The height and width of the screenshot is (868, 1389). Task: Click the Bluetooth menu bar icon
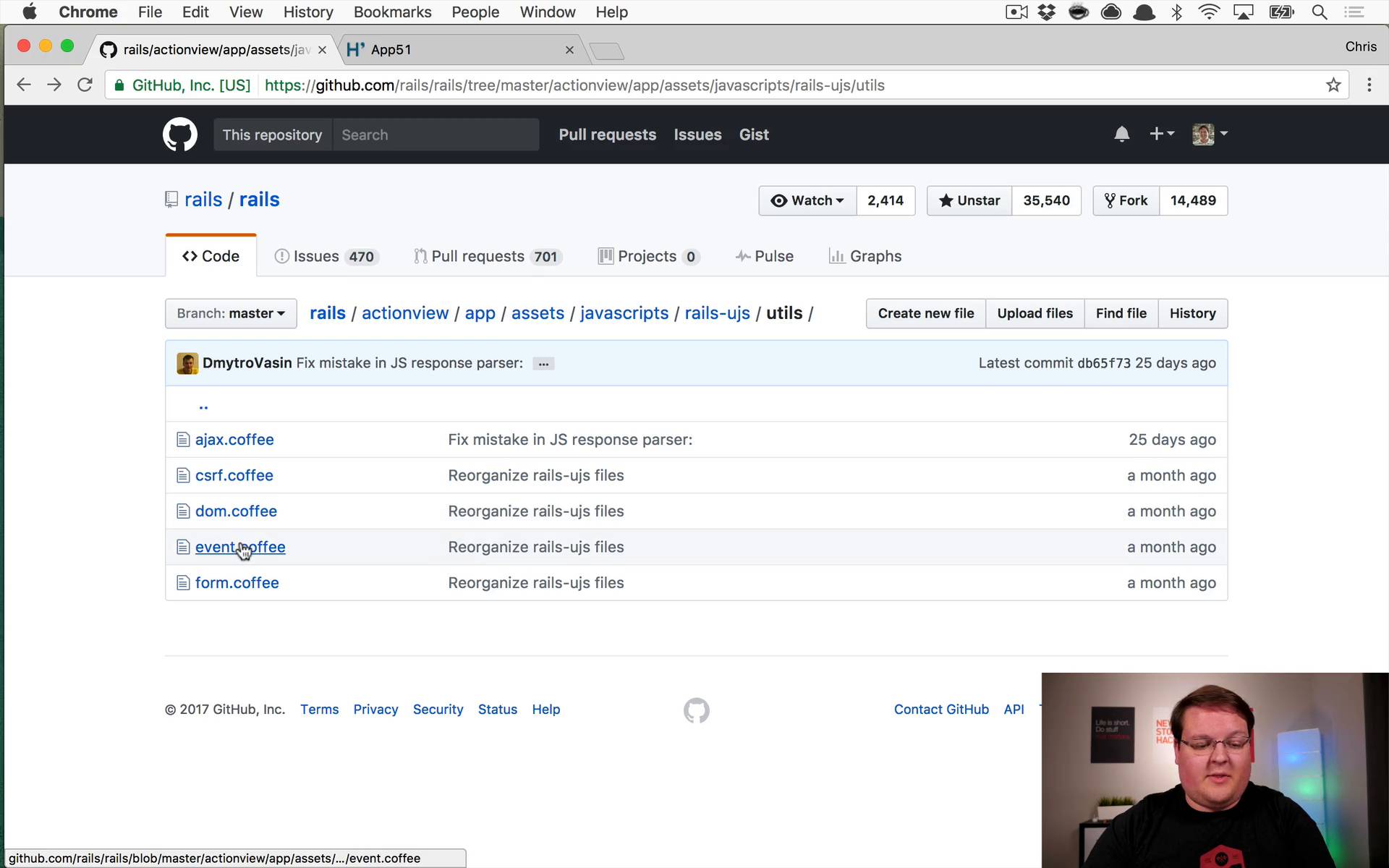tap(1177, 12)
